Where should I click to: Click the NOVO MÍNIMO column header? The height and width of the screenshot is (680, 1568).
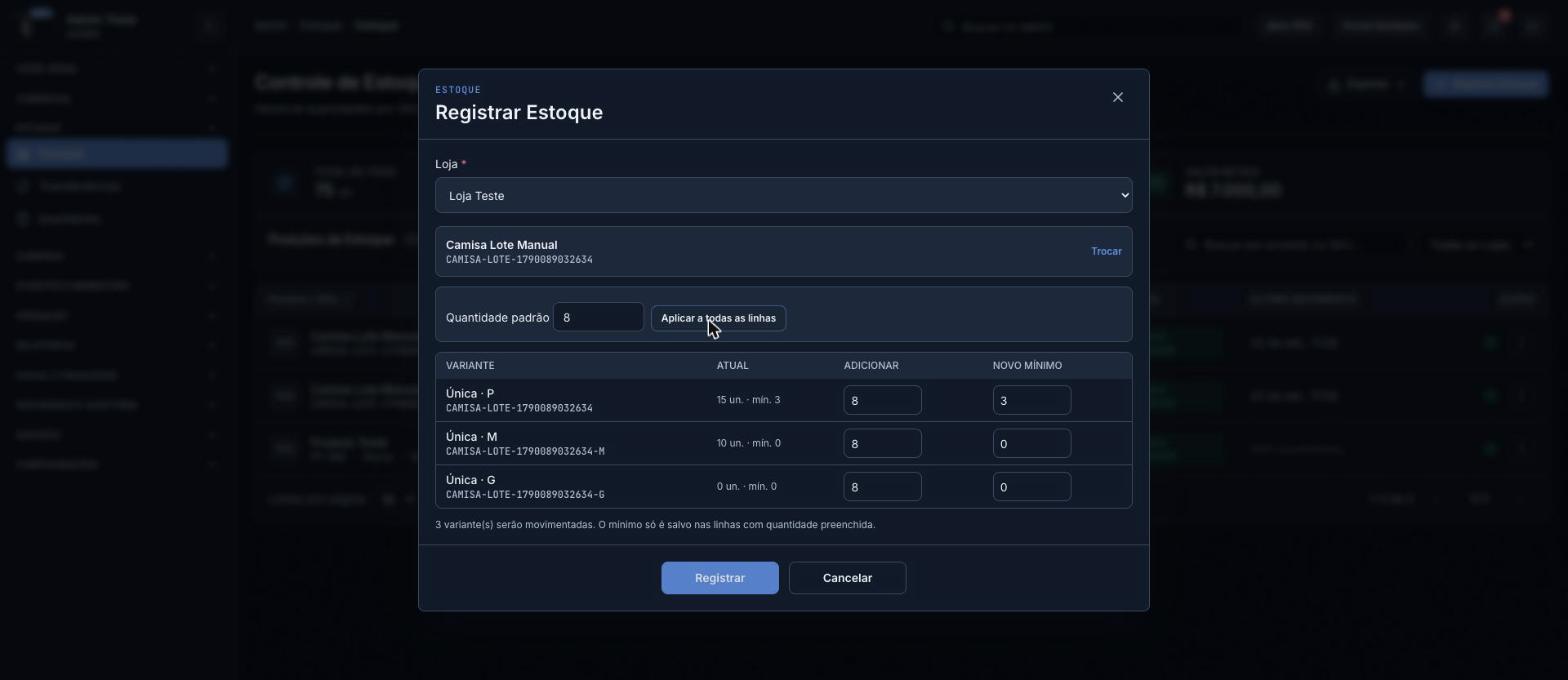point(1027,366)
